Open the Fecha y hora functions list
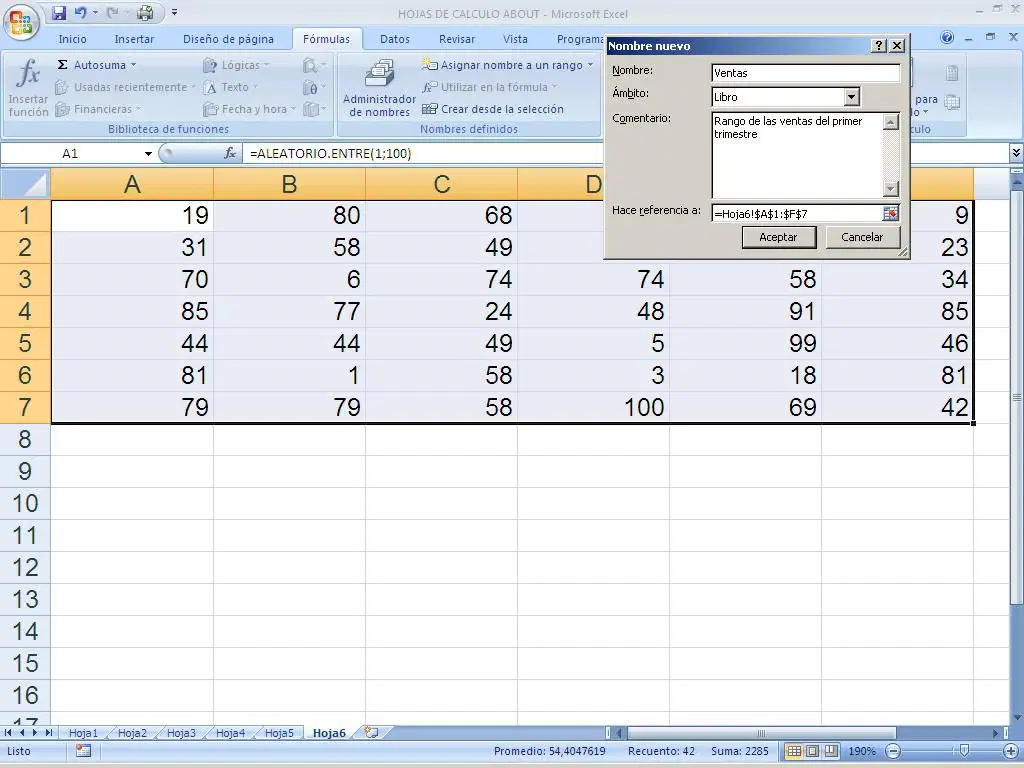The height and width of the screenshot is (768, 1024). coord(249,109)
